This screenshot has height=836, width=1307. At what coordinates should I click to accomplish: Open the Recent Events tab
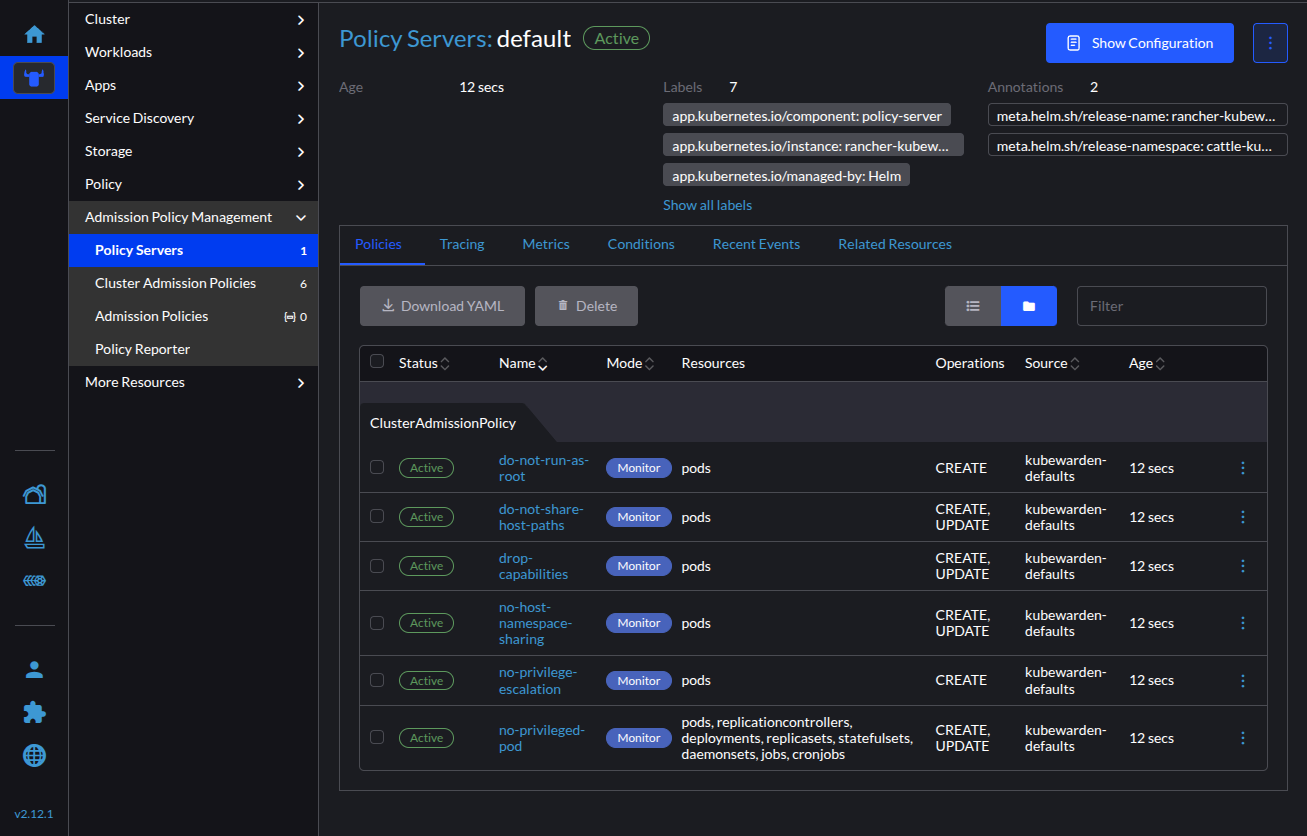point(756,244)
